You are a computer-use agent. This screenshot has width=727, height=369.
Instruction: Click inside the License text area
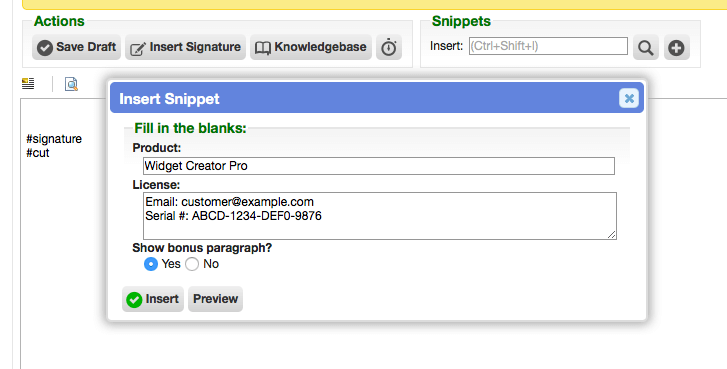[x=380, y=216]
